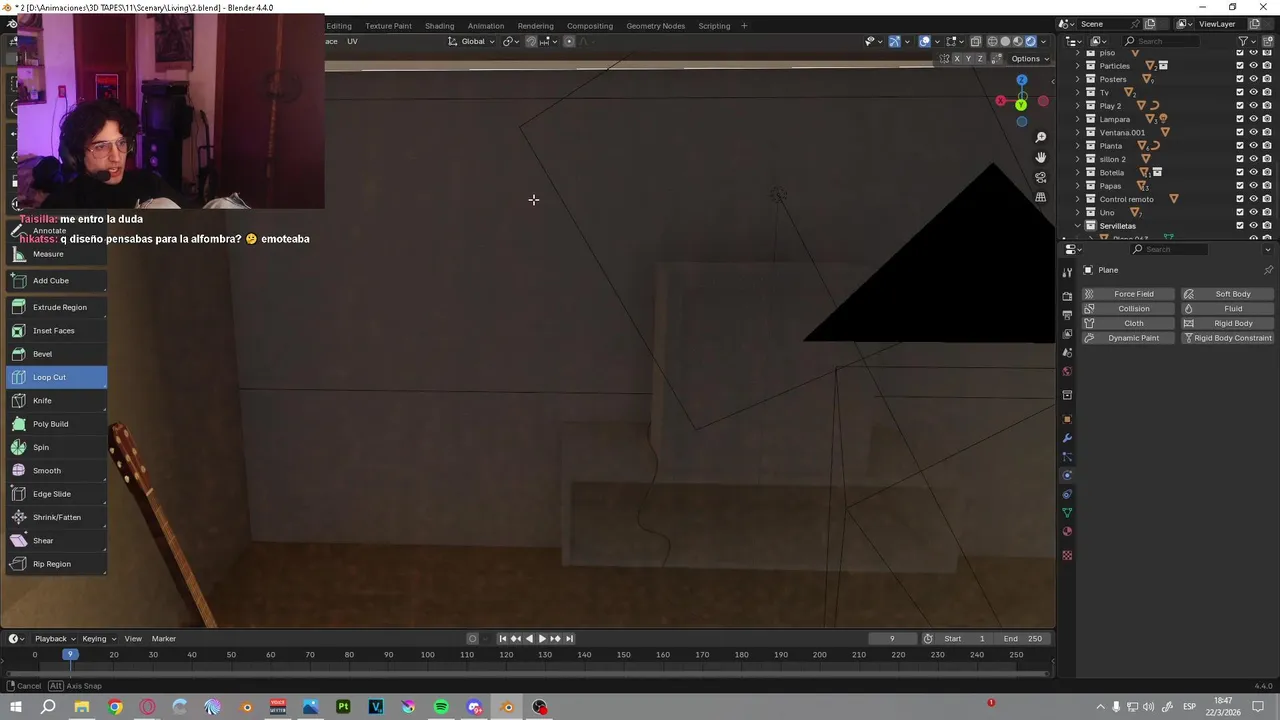
Task: Select wireframe viewport shading
Action: (x=992, y=41)
